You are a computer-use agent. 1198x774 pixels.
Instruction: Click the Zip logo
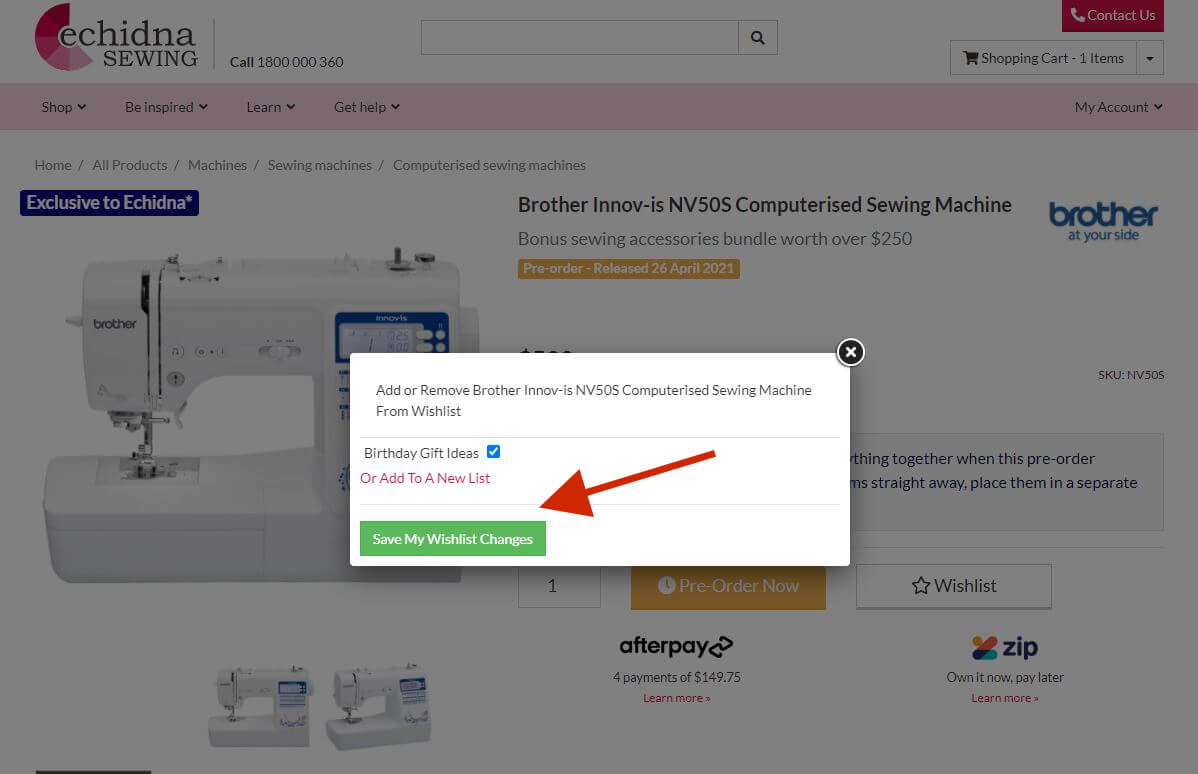click(x=1005, y=648)
